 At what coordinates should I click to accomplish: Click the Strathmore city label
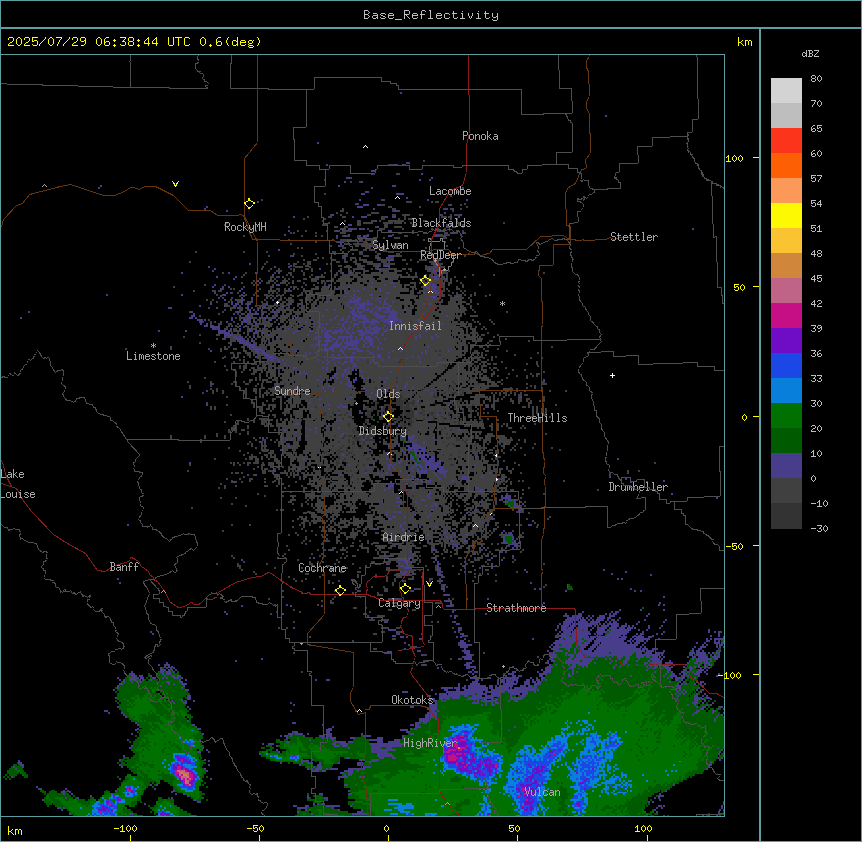point(516,608)
